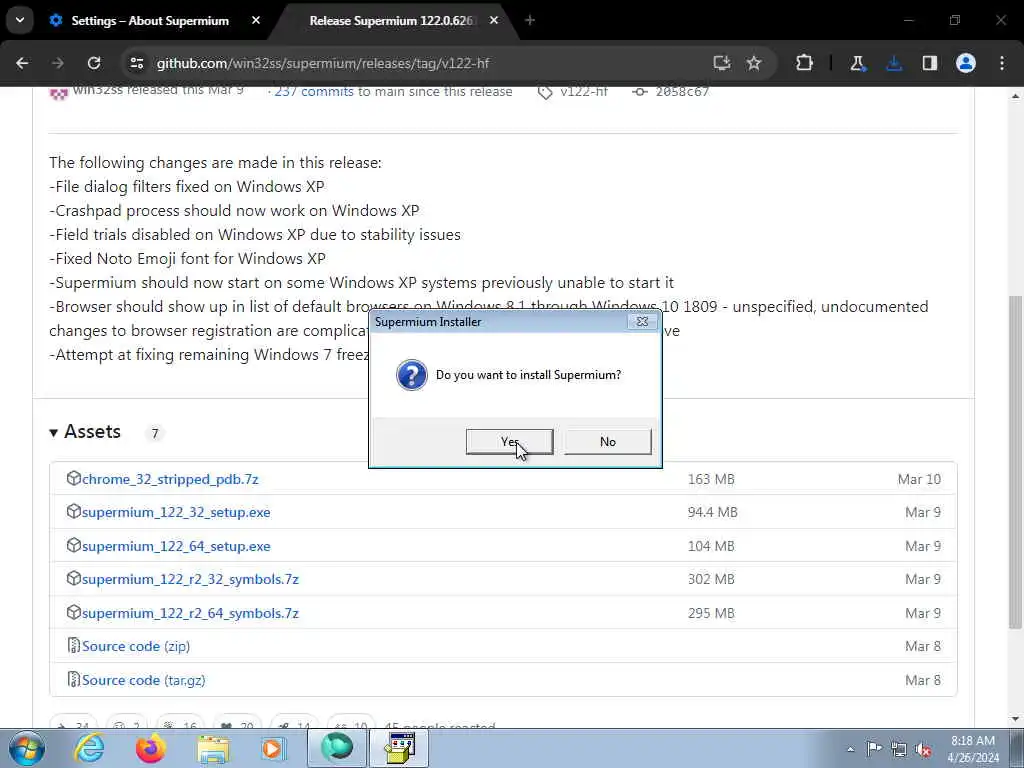Launch Firefox from the taskbar

(x=150, y=748)
